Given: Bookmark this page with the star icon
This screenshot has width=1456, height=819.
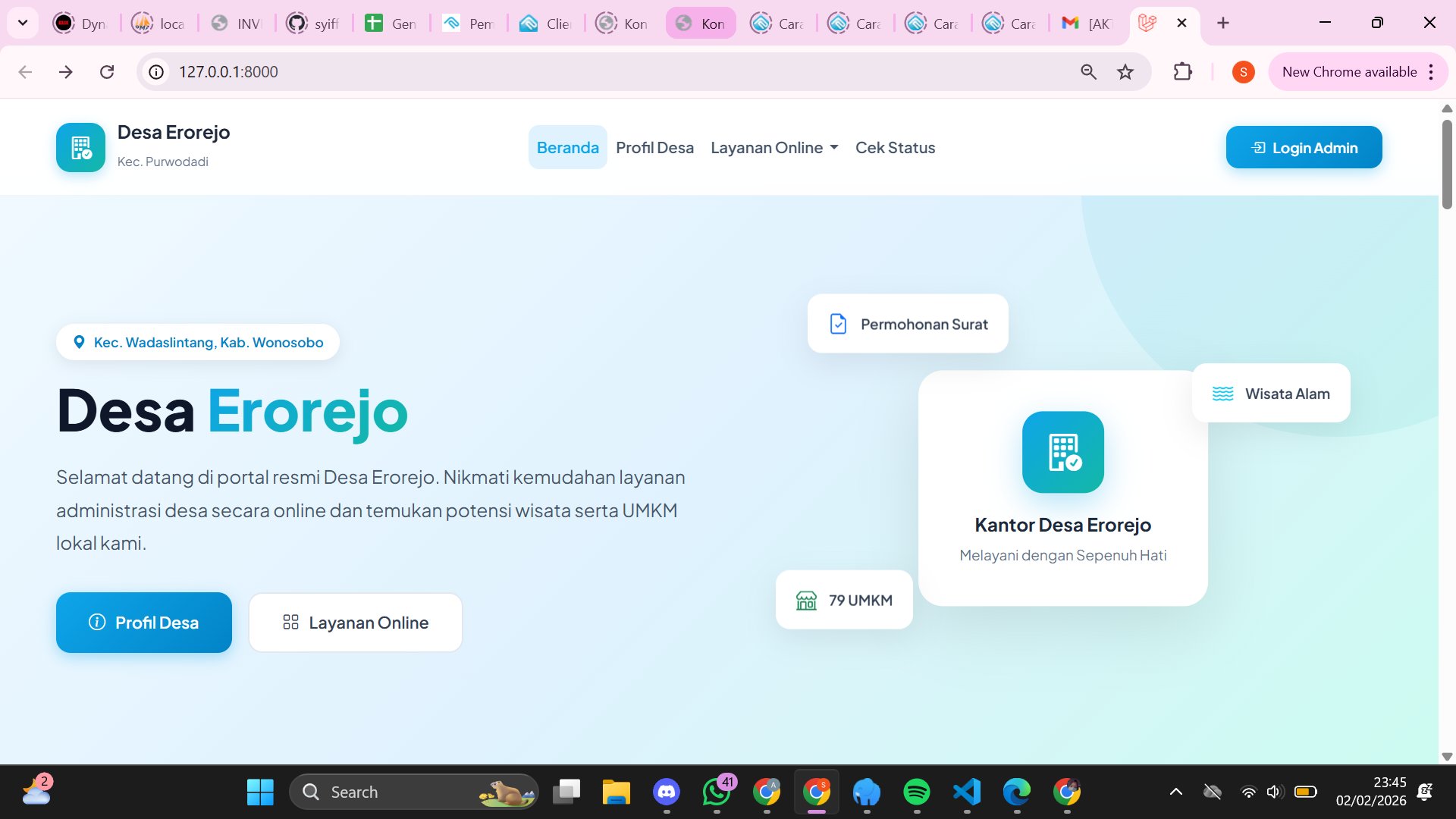Looking at the screenshot, I should tap(1125, 72).
